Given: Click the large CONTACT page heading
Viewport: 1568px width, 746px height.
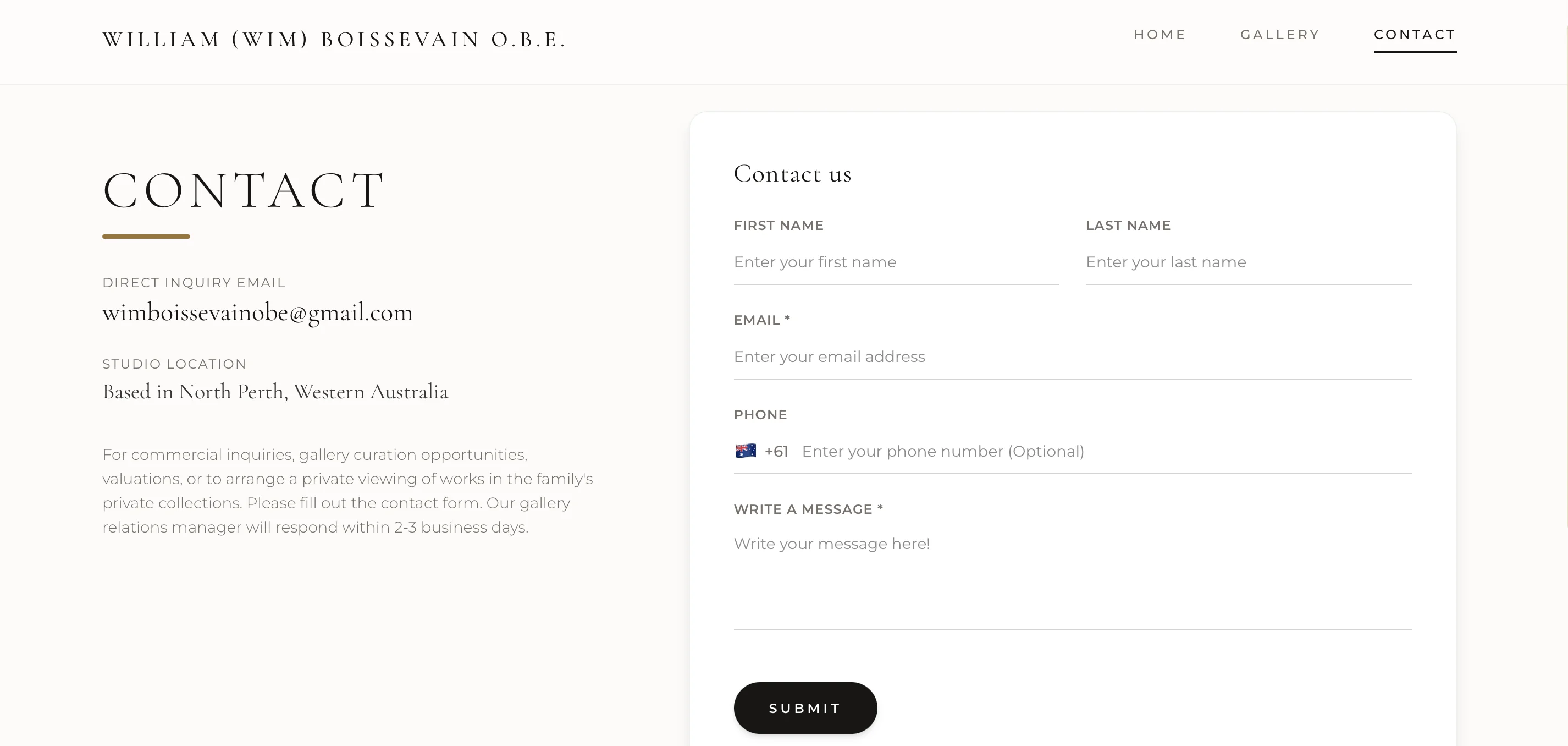Looking at the screenshot, I should click(244, 190).
